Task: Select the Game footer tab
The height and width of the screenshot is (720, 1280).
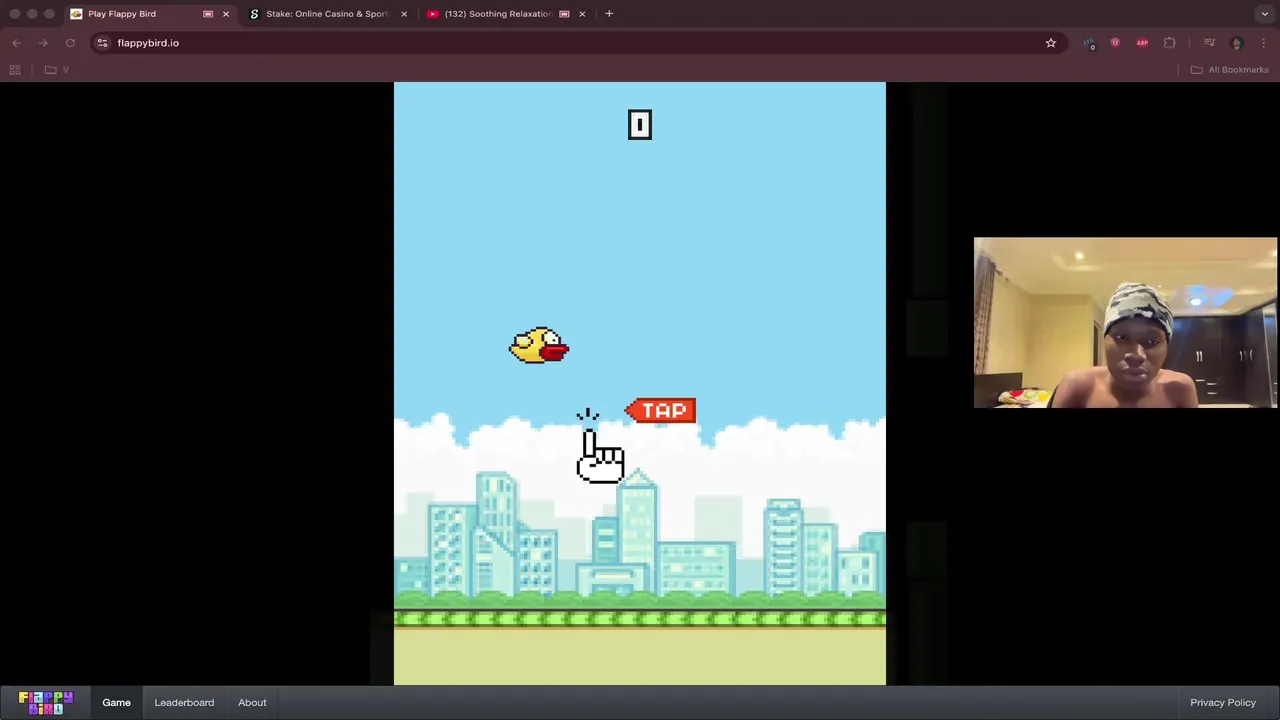Action: point(116,702)
